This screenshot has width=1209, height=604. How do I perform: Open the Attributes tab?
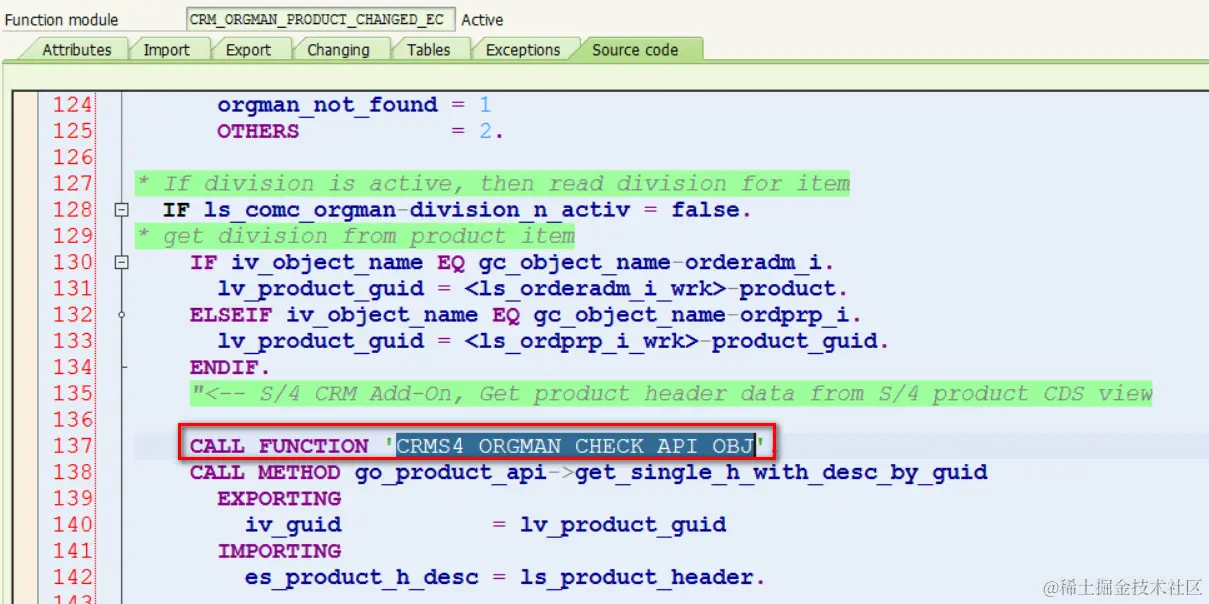click(x=77, y=49)
